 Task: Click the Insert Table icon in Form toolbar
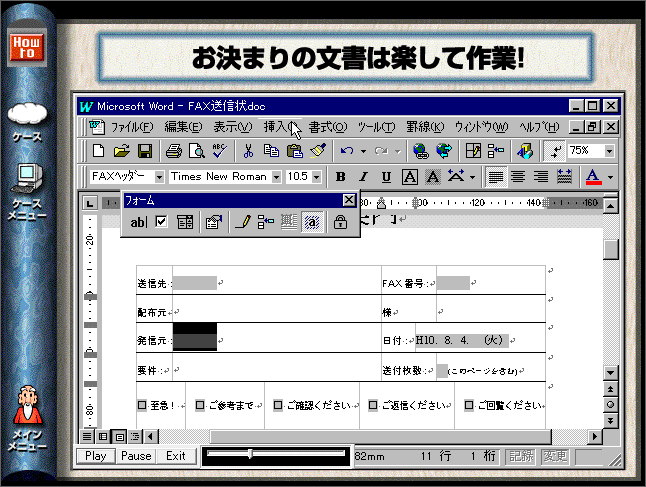pyautogui.click(x=266, y=222)
